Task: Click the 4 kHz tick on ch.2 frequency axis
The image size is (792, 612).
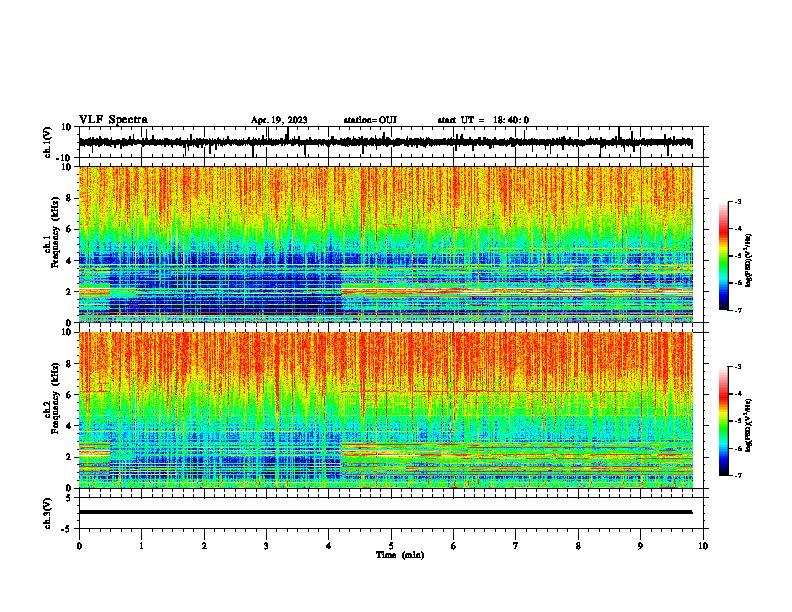Action: point(69,426)
